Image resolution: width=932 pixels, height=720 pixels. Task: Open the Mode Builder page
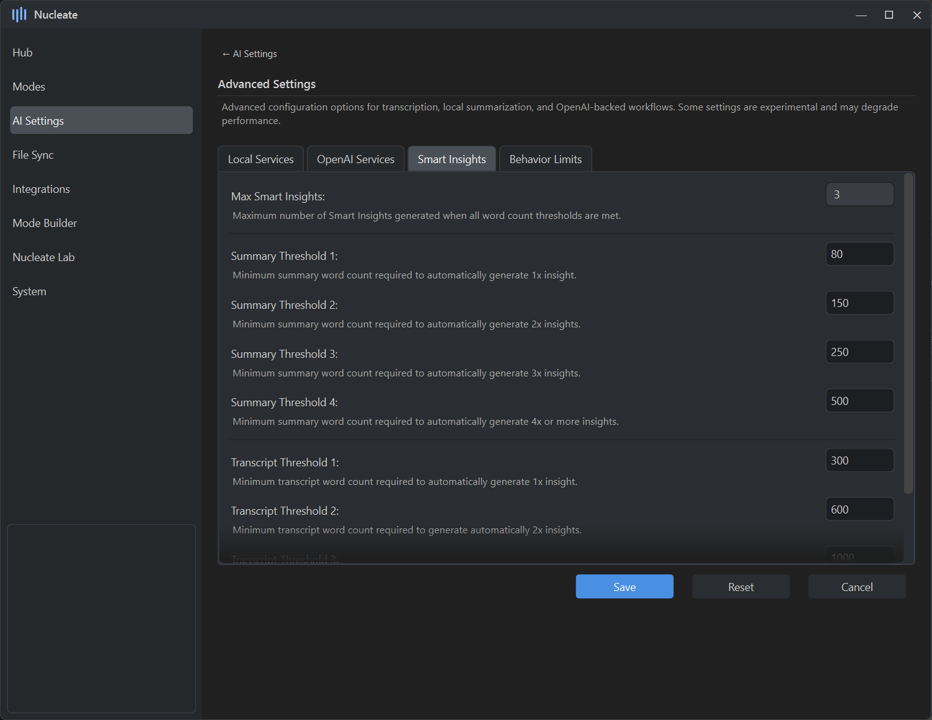(45, 223)
